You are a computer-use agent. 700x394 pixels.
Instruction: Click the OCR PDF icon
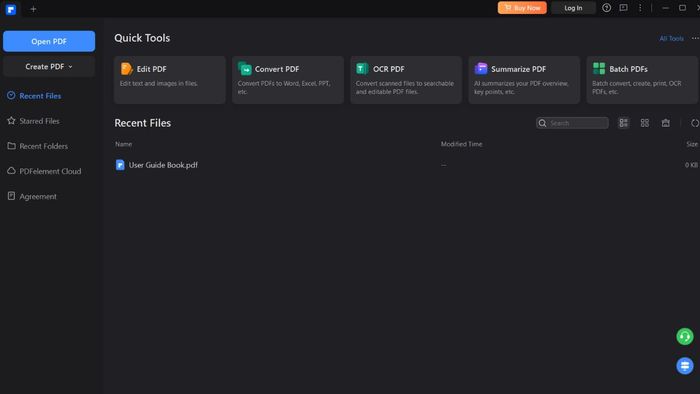pos(362,68)
